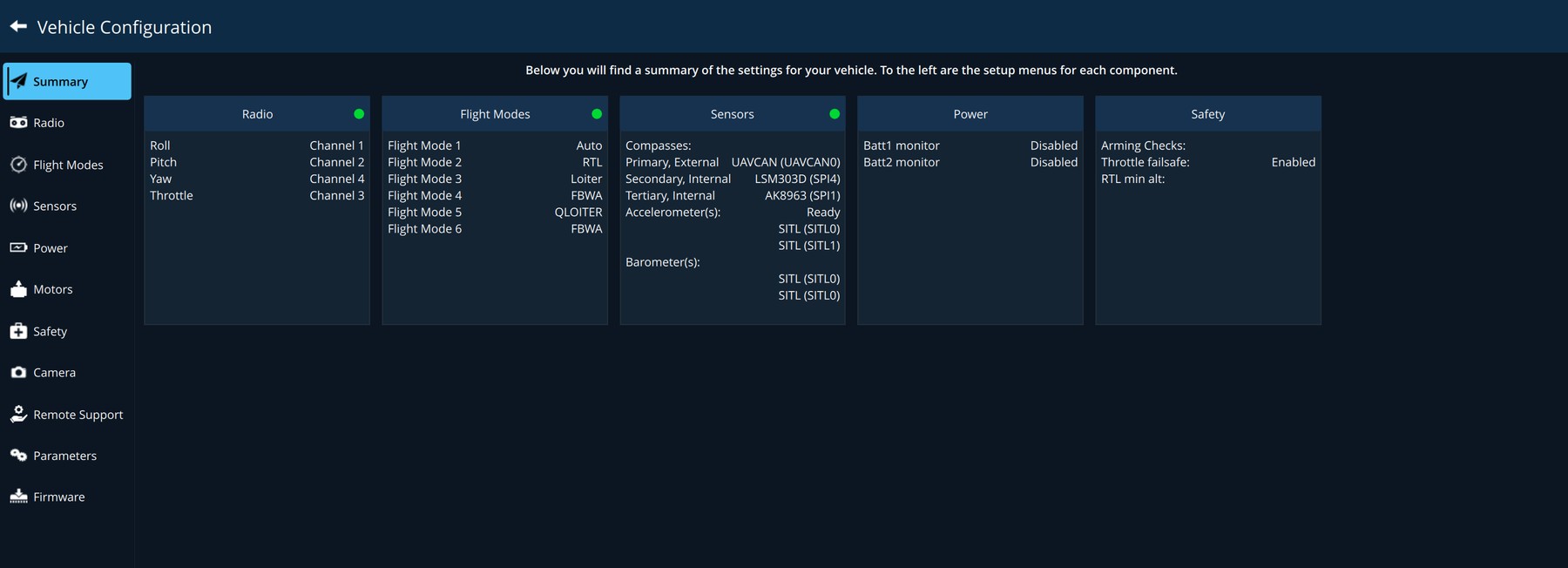1568x568 pixels.
Task: Click Channel 4 value for Yaw
Action: [x=337, y=179]
